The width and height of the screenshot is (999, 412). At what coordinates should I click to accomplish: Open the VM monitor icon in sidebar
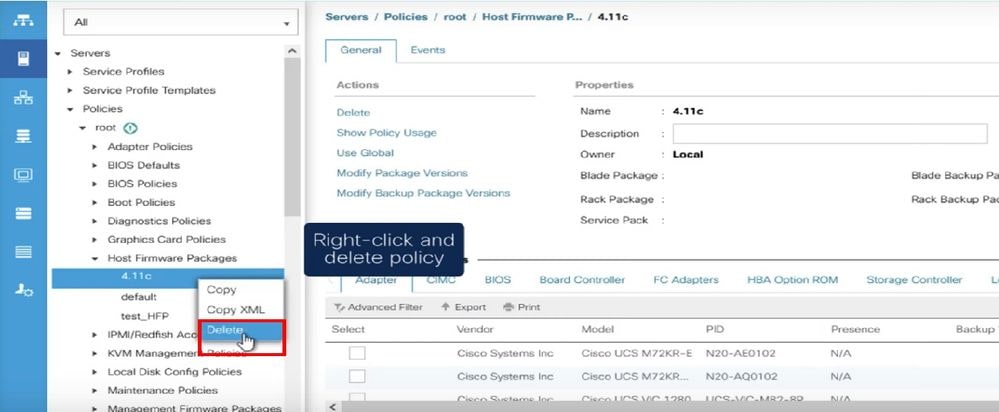click(x=24, y=175)
